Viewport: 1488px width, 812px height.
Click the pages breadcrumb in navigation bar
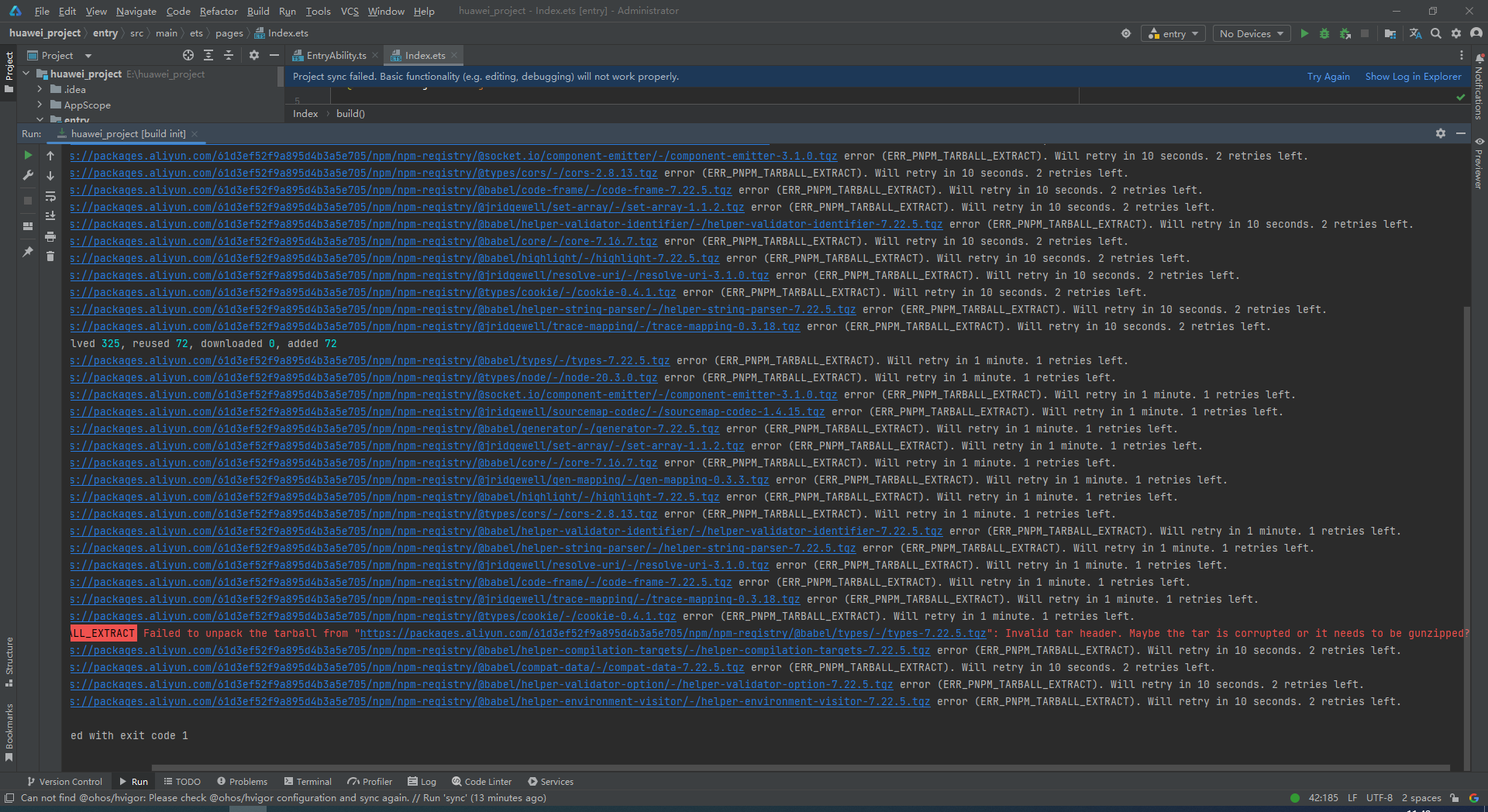pyautogui.click(x=229, y=33)
